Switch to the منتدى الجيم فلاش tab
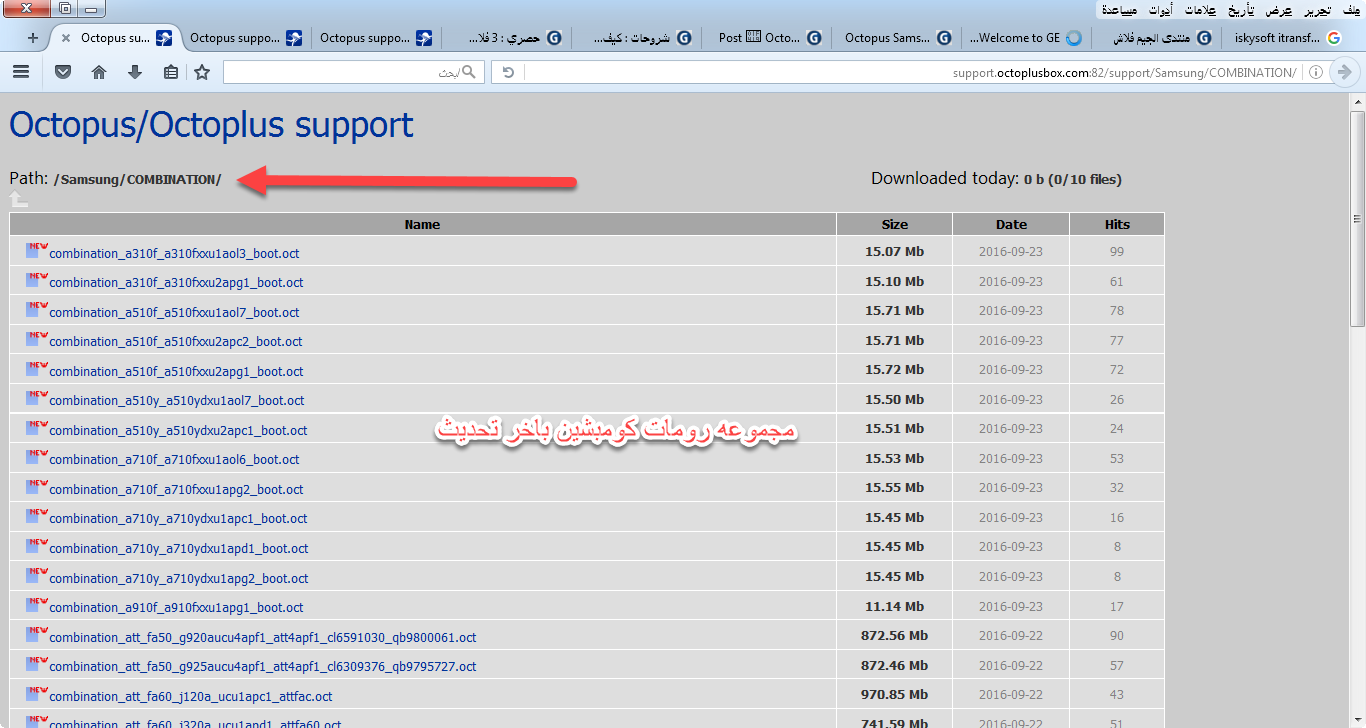 [x=1155, y=38]
